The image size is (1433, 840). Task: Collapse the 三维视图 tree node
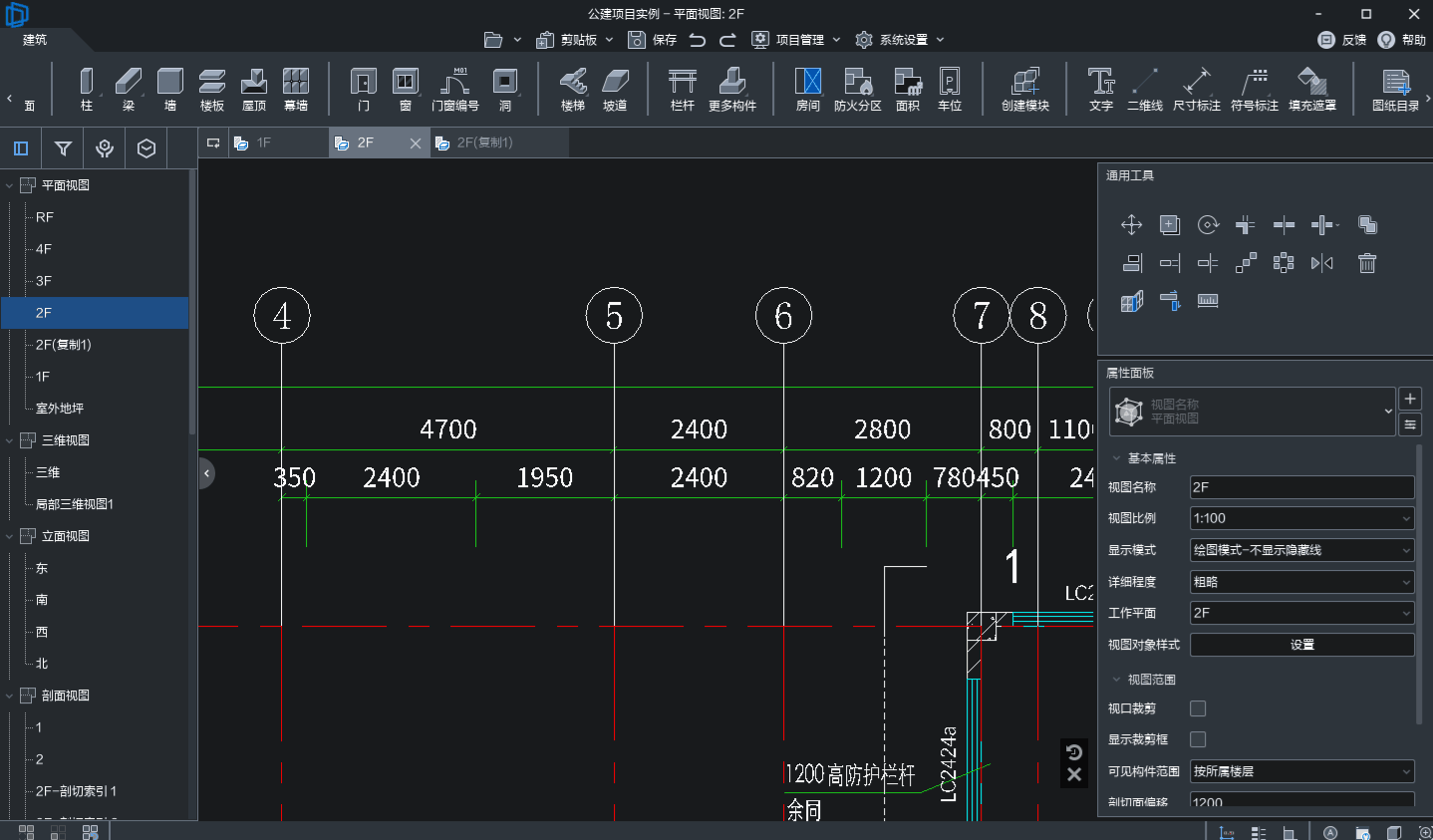10,440
